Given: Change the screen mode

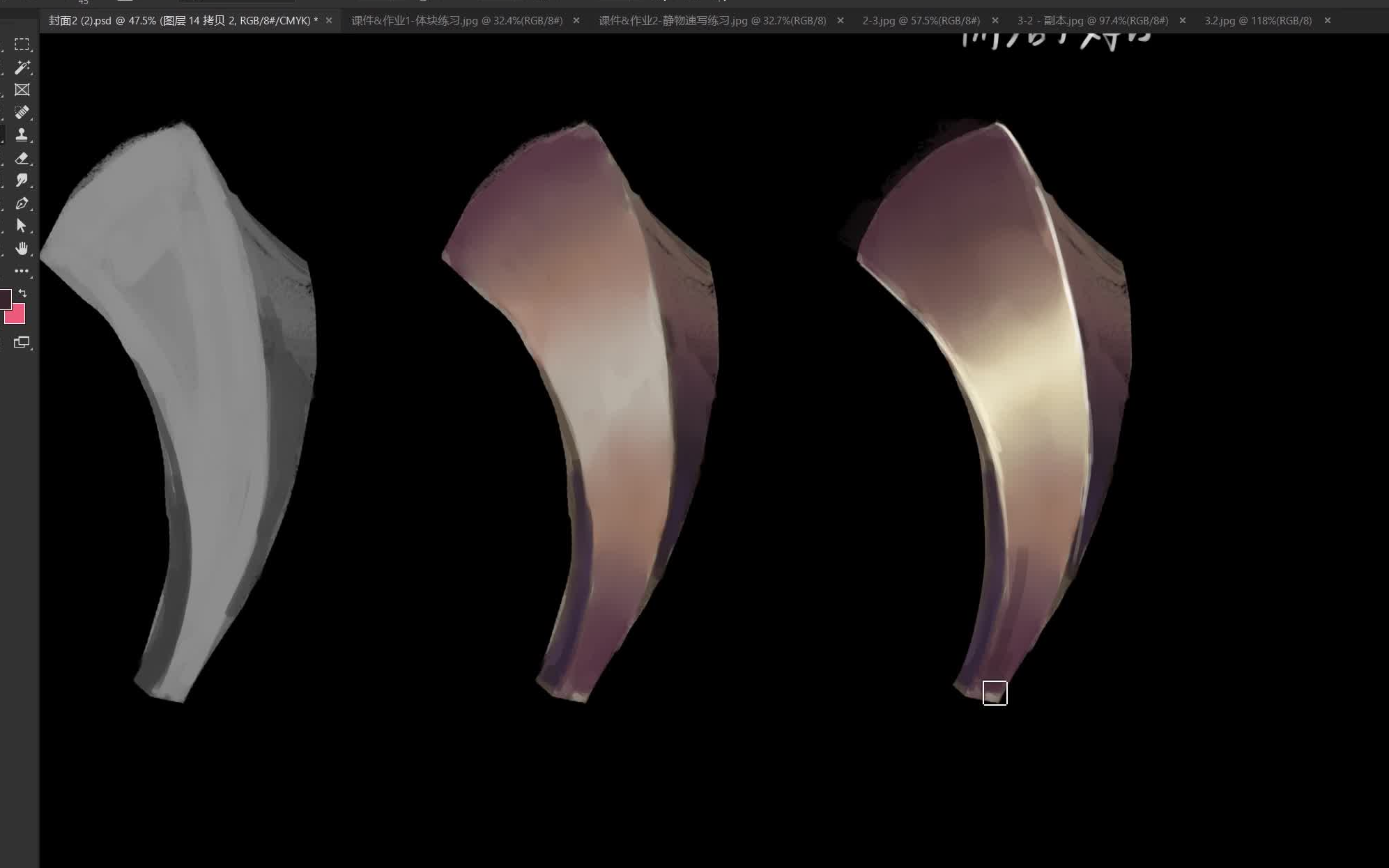Looking at the screenshot, I should click(x=22, y=342).
